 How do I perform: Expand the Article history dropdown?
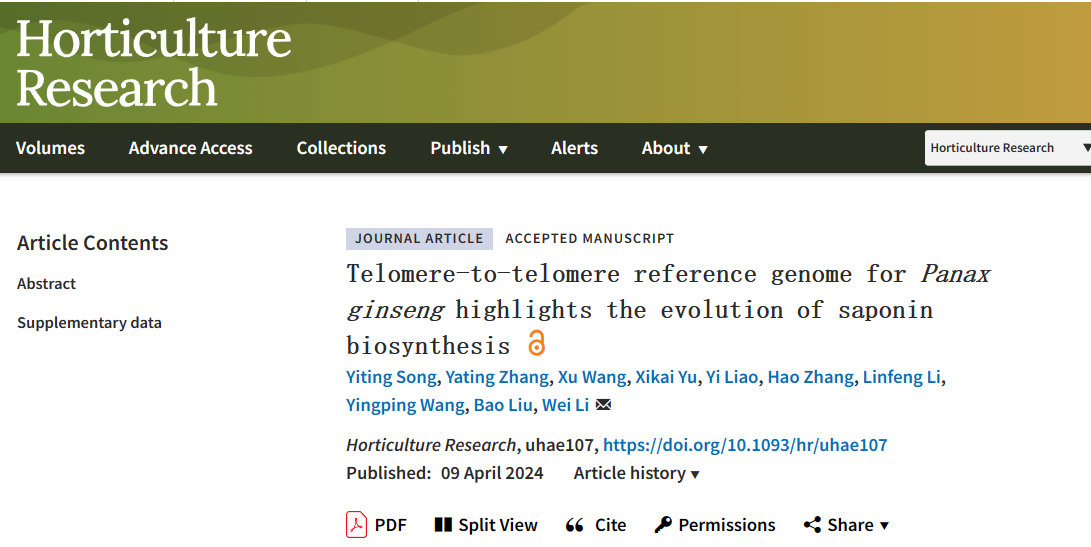point(636,473)
